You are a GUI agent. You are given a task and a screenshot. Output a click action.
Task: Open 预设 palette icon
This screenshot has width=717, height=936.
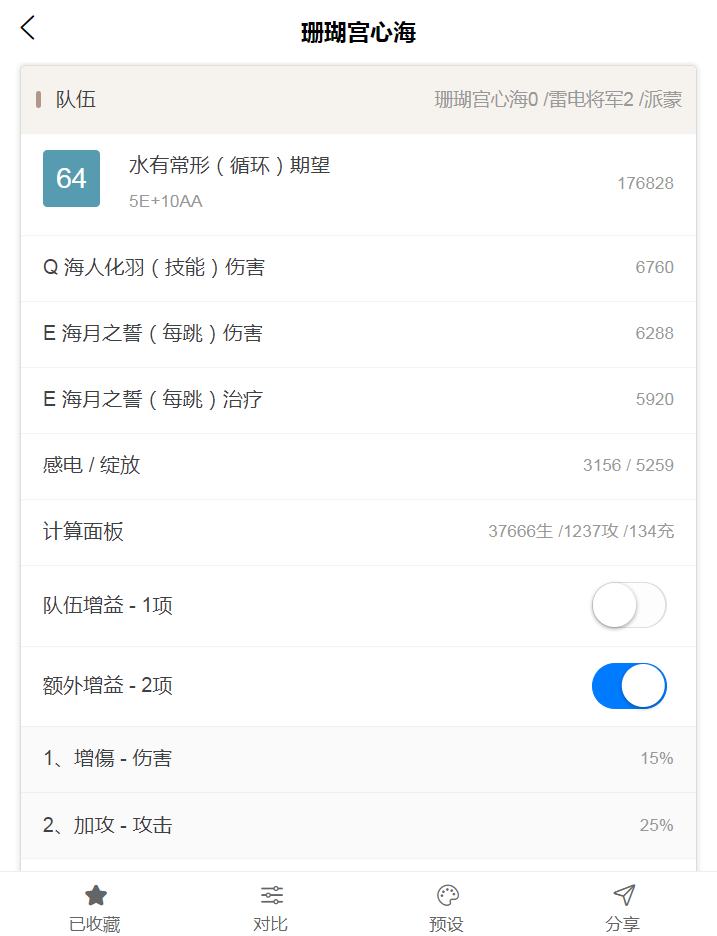(x=448, y=895)
